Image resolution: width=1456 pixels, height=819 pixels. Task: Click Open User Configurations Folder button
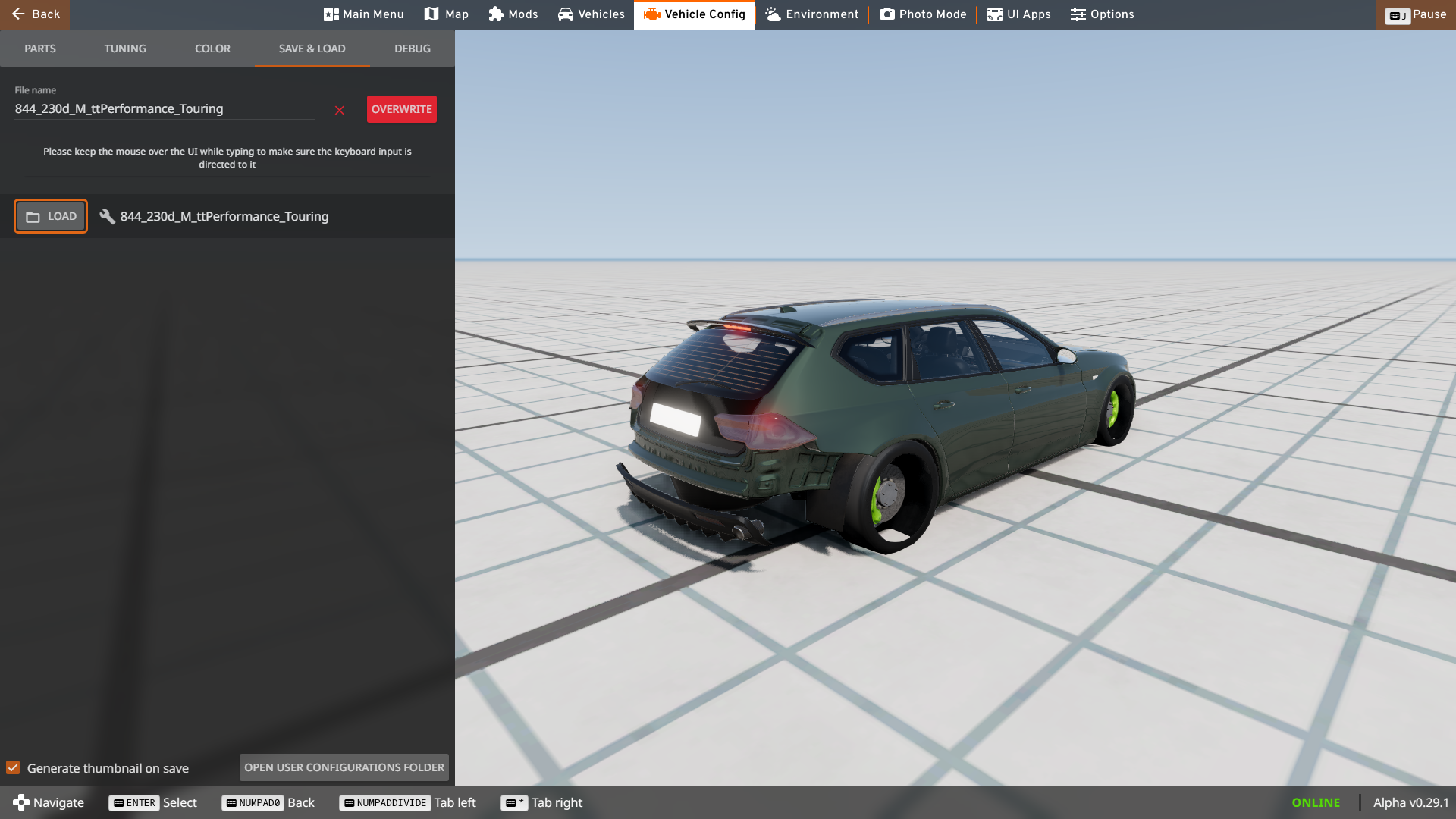(344, 767)
